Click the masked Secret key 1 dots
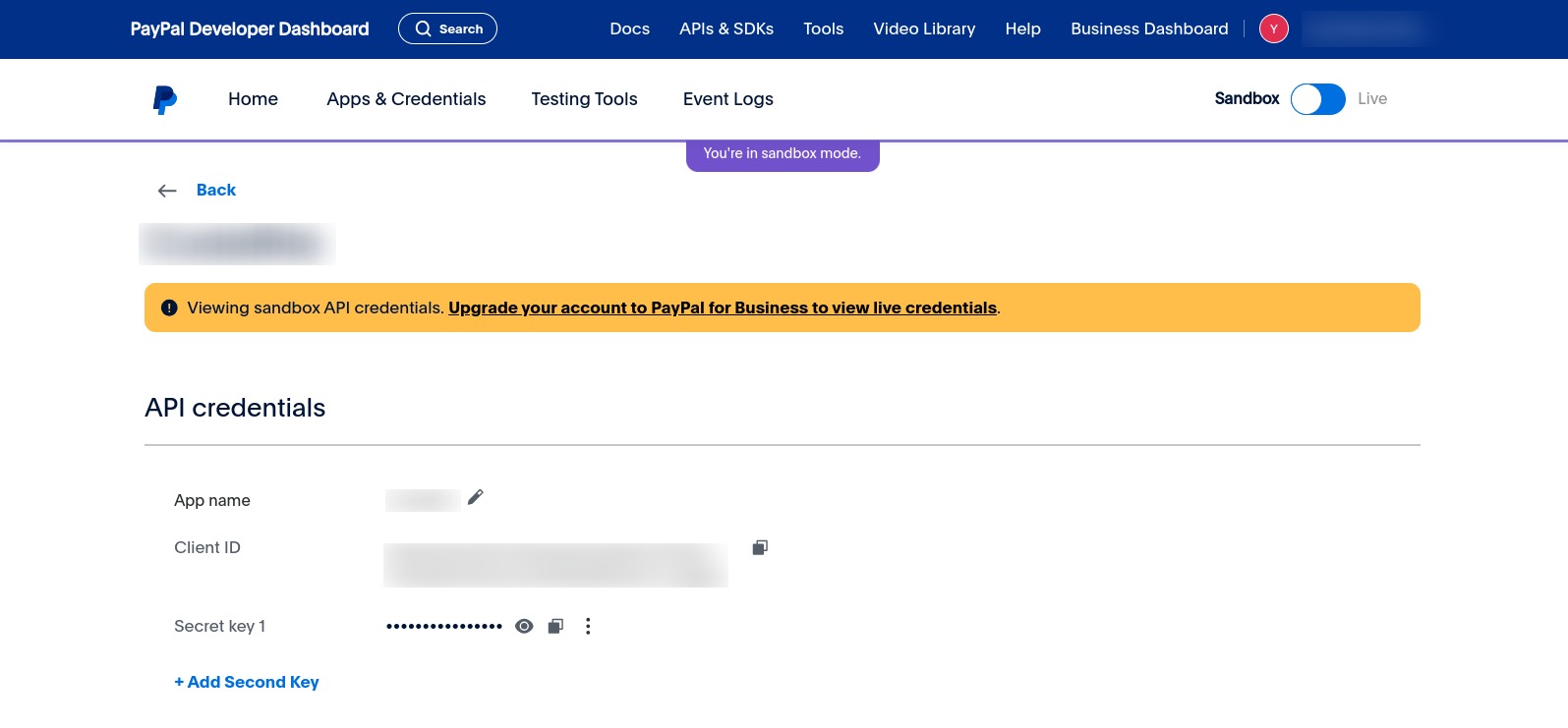The image size is (1568, 728). click(444, 626)
